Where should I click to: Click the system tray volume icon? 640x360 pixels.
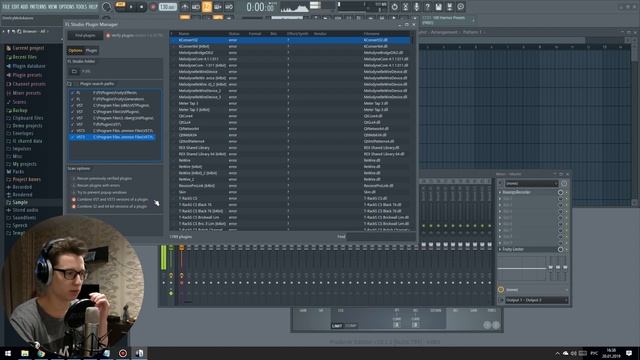tap(574, 353)
